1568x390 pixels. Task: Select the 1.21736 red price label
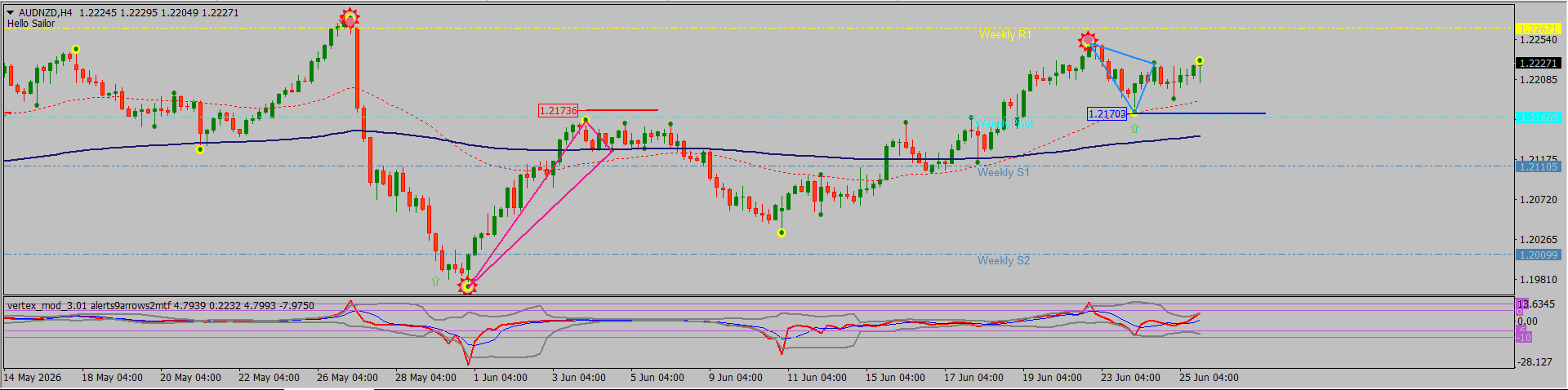[x=559, y=110]
